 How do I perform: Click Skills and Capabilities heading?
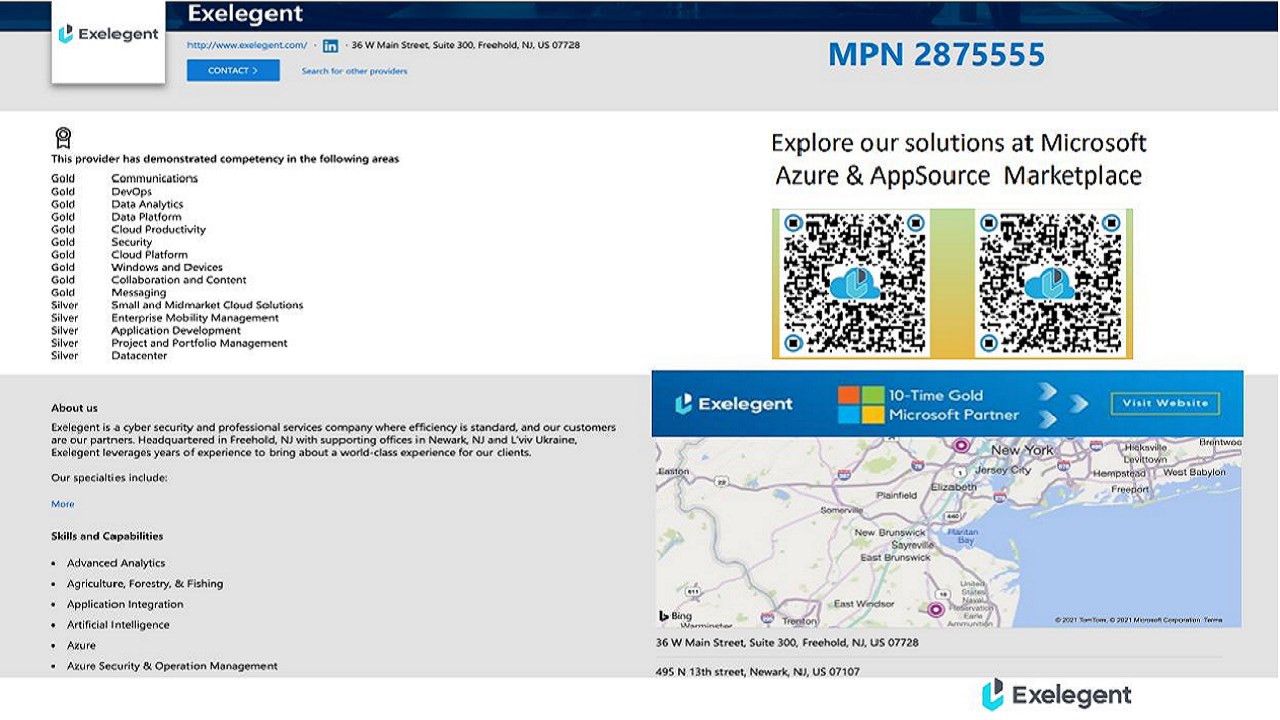click(x=107, y=536)
